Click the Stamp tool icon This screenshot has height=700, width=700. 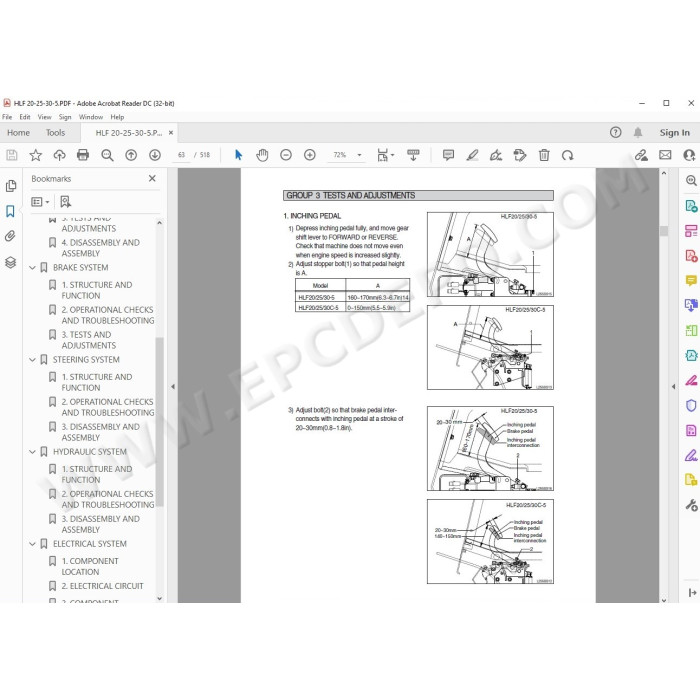520,155
